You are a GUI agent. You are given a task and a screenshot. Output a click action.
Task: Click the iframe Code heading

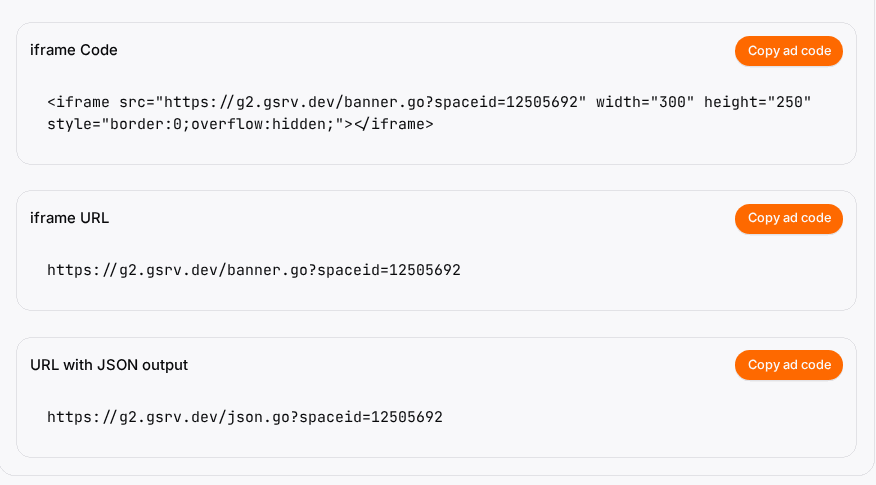click(x=74, y=50)
